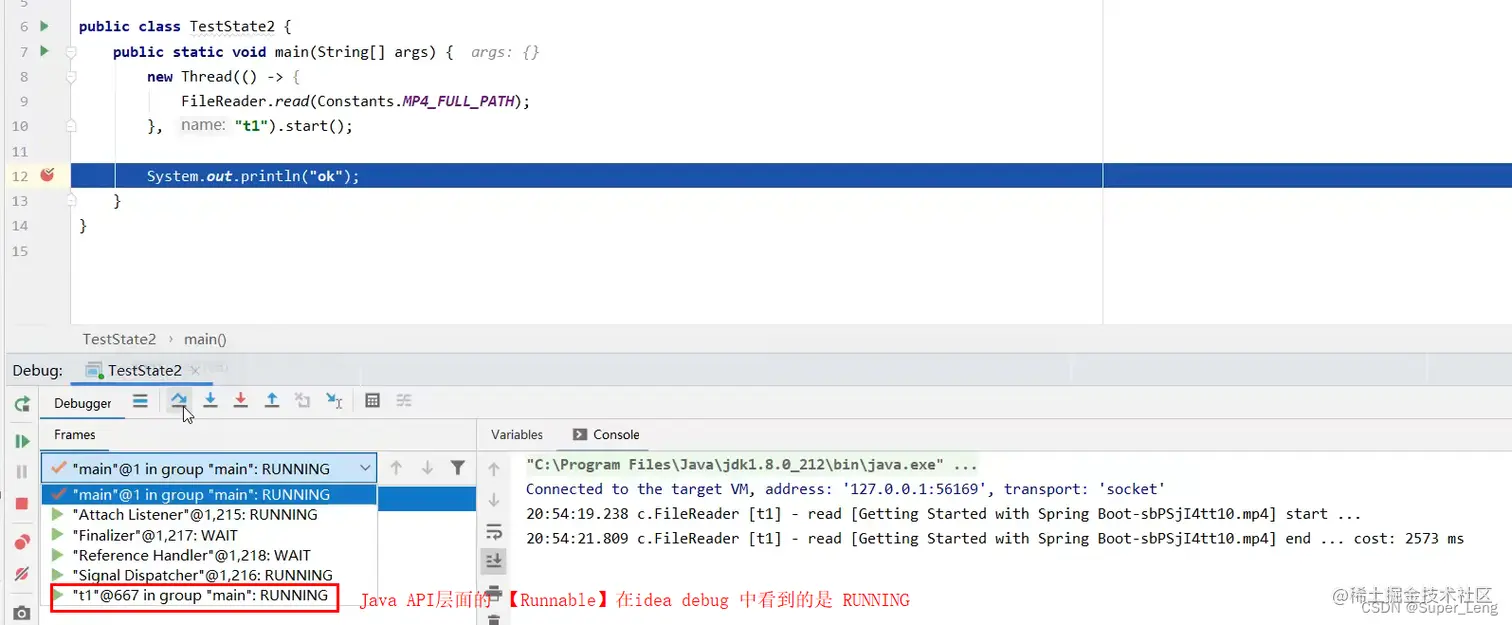Select "Reference Handler" thread
1512x625 pixels.
pyautogui.click(x=209, y=555)
